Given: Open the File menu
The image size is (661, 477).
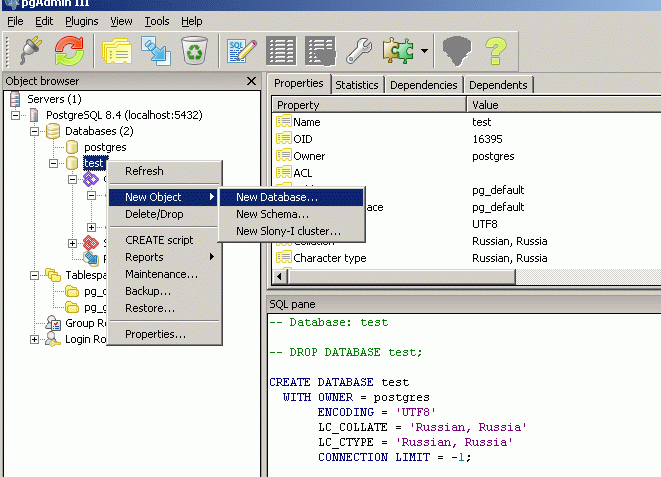Looking at the screenshot, I should 15,21.
